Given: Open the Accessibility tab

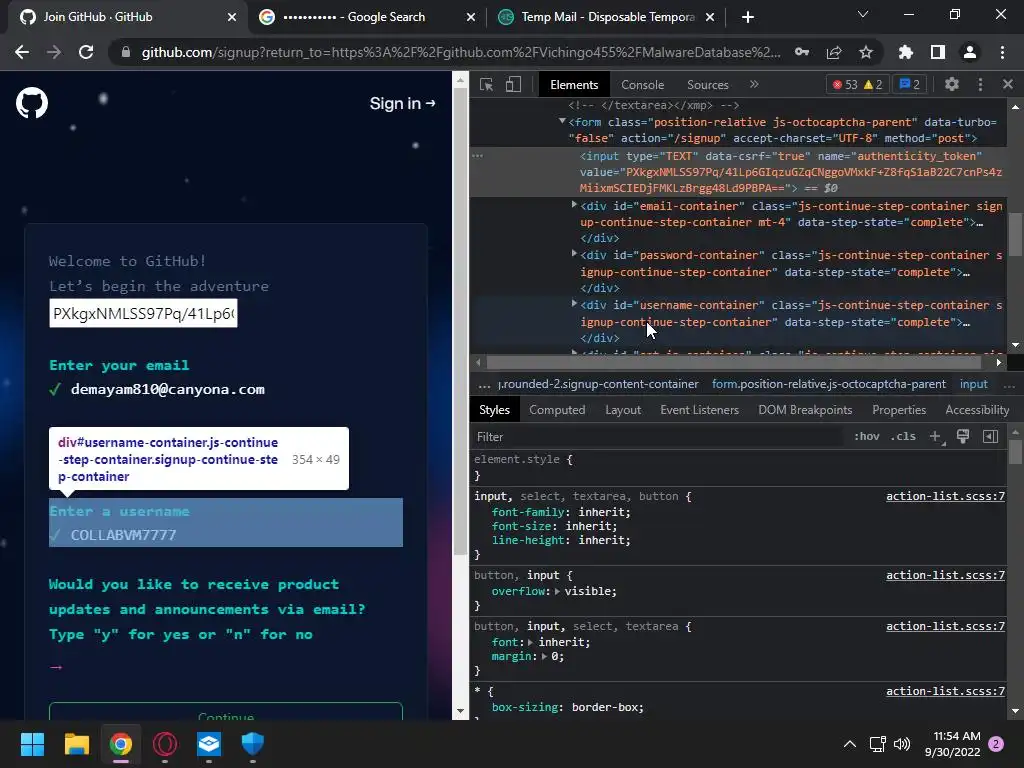Looking at the screenshot, I should click(x=977, y=409).
